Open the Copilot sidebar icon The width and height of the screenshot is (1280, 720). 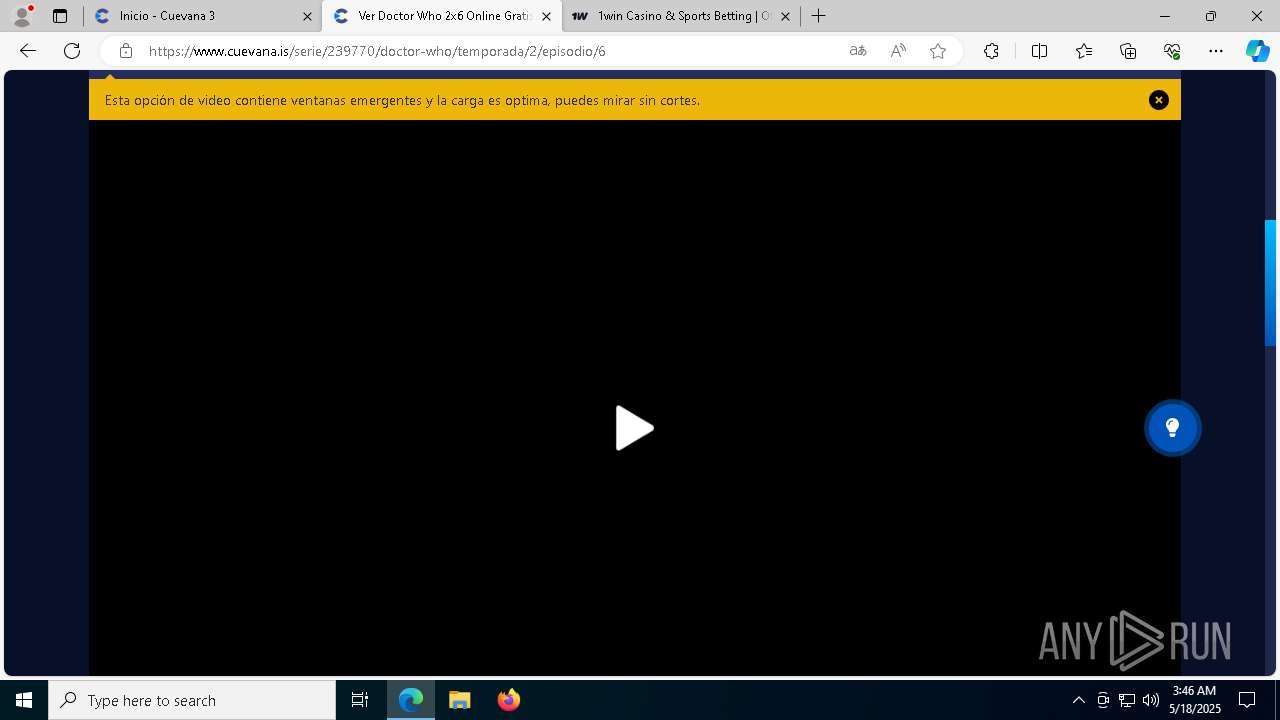(1257, 51)
